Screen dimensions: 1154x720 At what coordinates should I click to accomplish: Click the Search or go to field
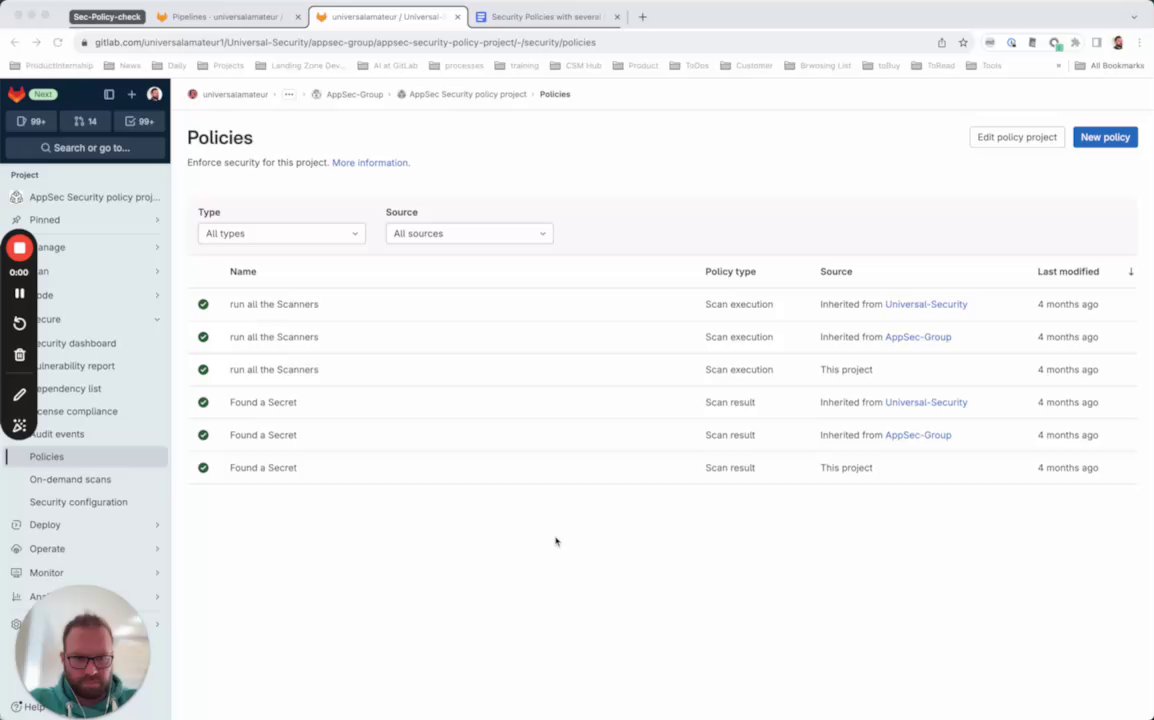coord(85,148)
